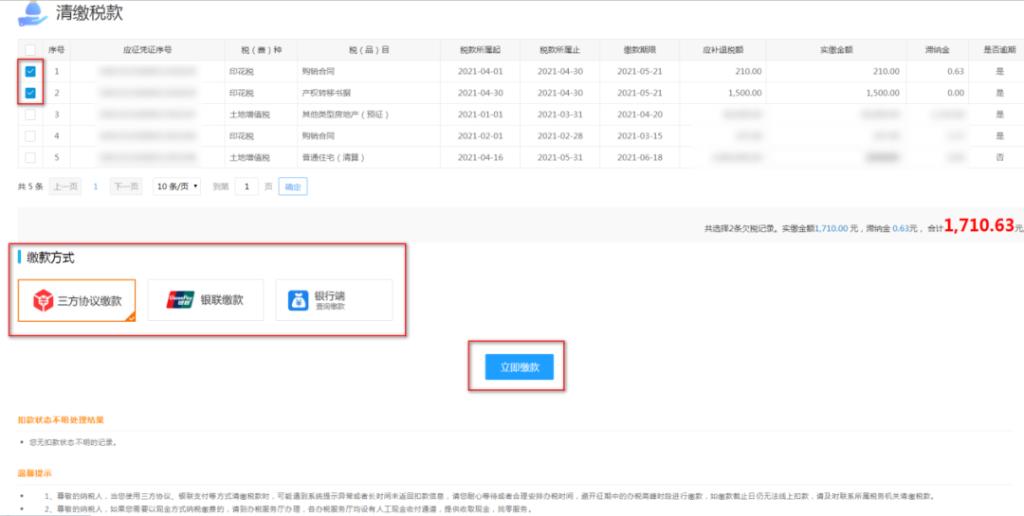Choose the UnionPay 银联缴款 logo

coord(181,300)
